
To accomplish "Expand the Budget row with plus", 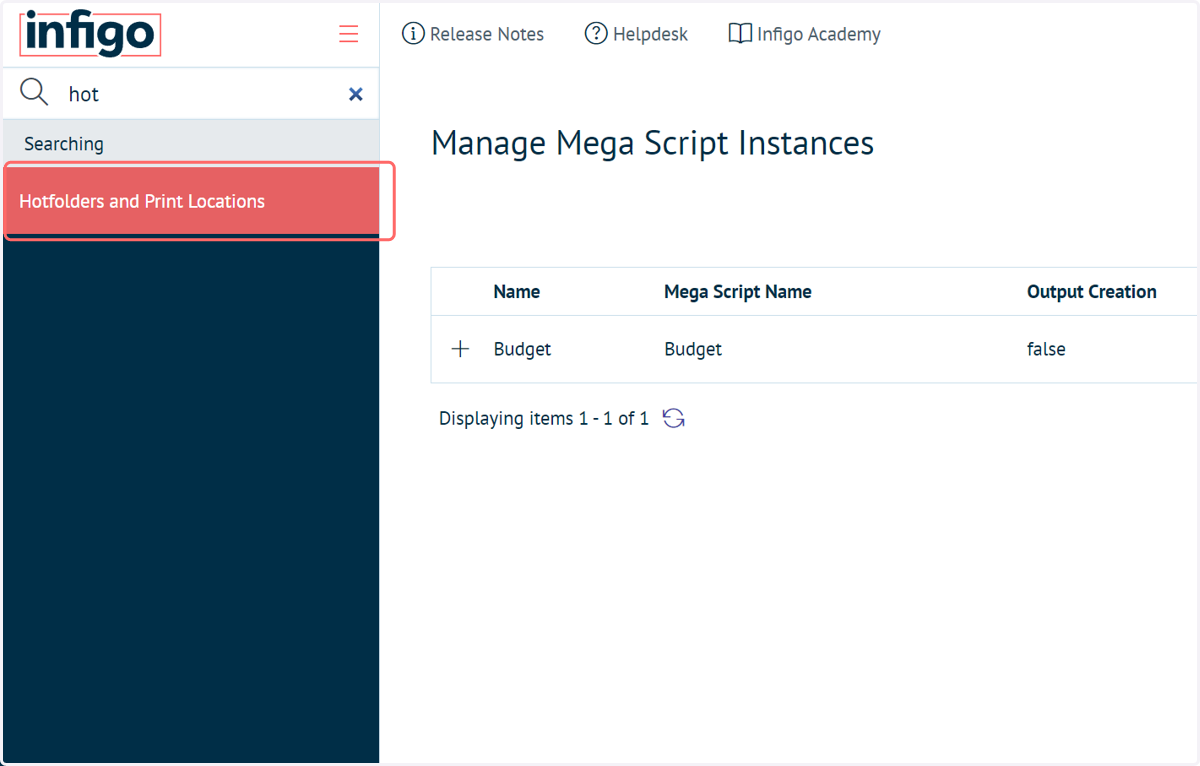I will tap(460, 349).
